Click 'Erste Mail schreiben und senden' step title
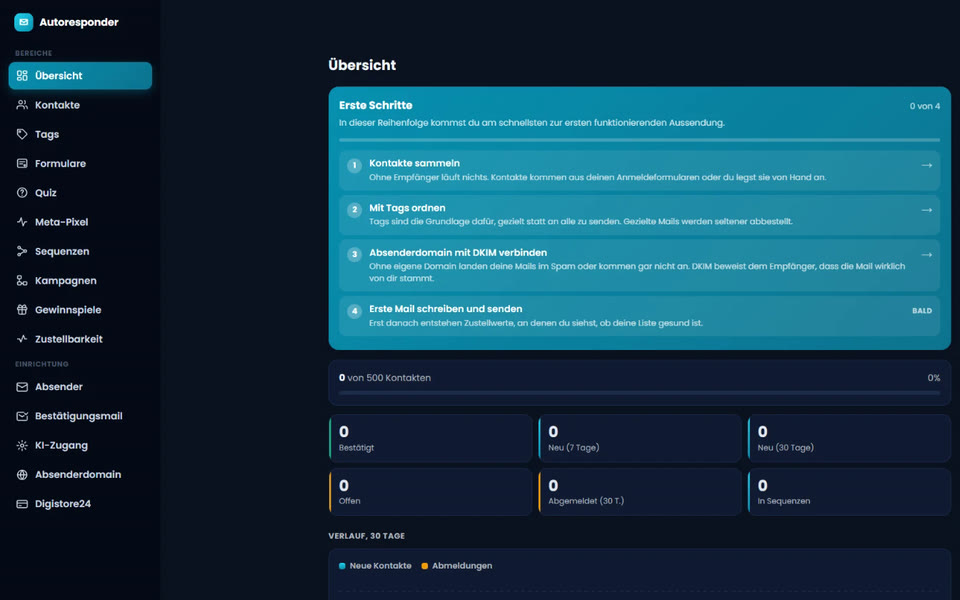The width and height of the screenshot is (960, 600). [x=446, y=309]
